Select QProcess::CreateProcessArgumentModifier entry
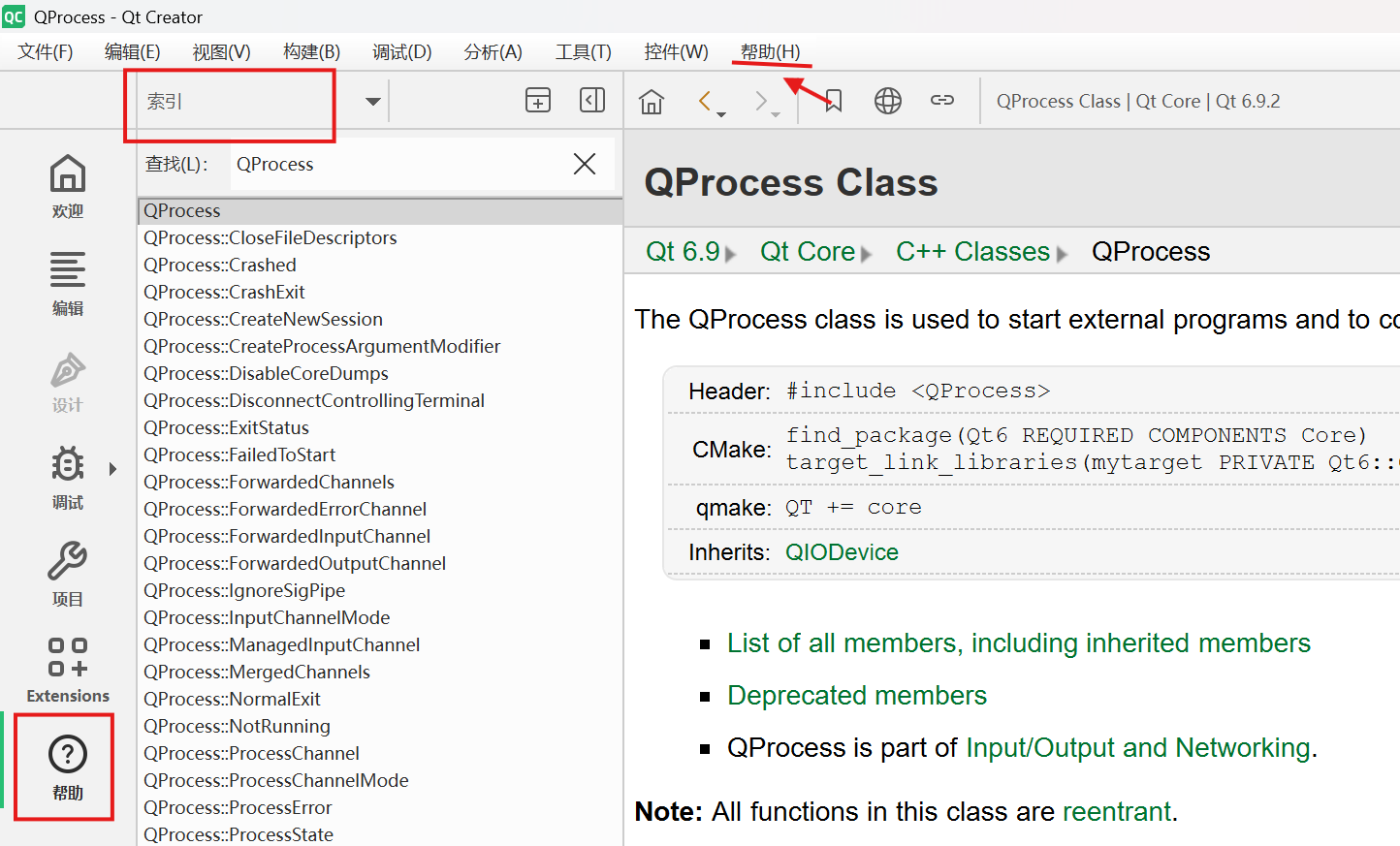Image resolution: width=1400 pixels, height=846 pixels. coord(380,347)
